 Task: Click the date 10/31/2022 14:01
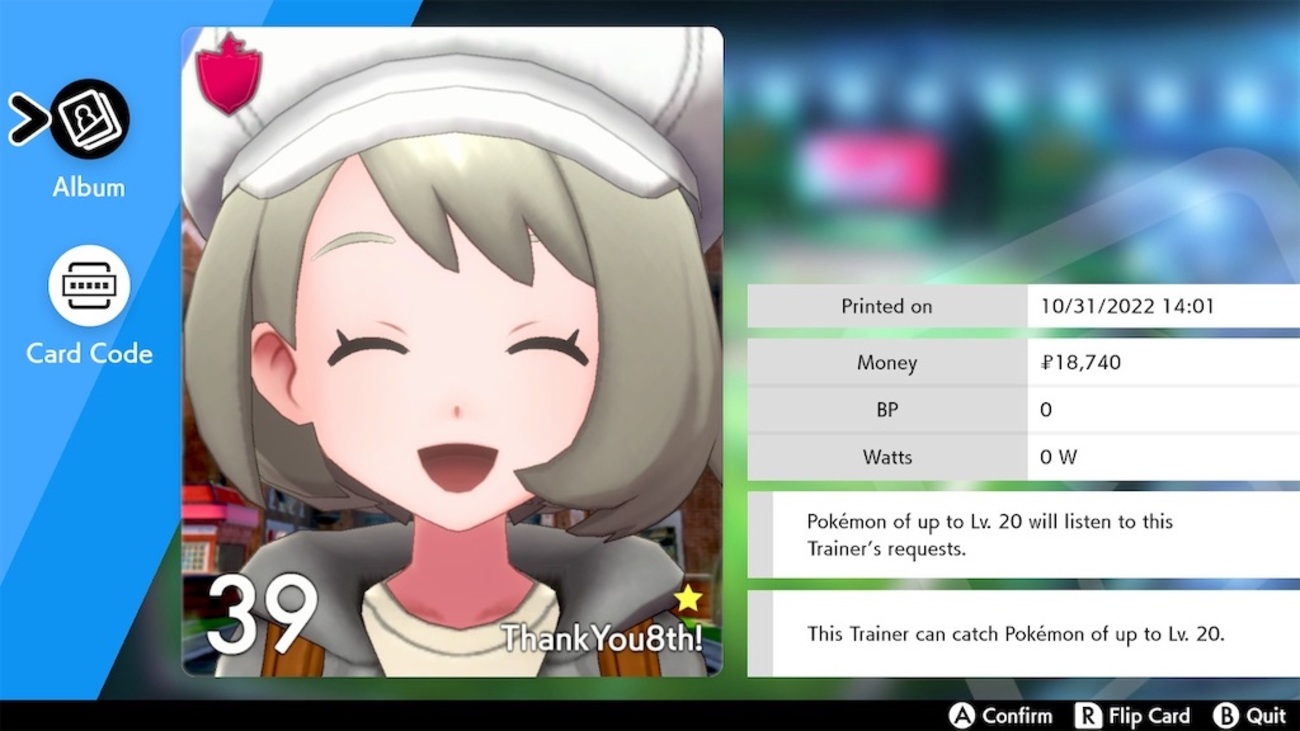pyautogui.click(x=1126, y=306)
